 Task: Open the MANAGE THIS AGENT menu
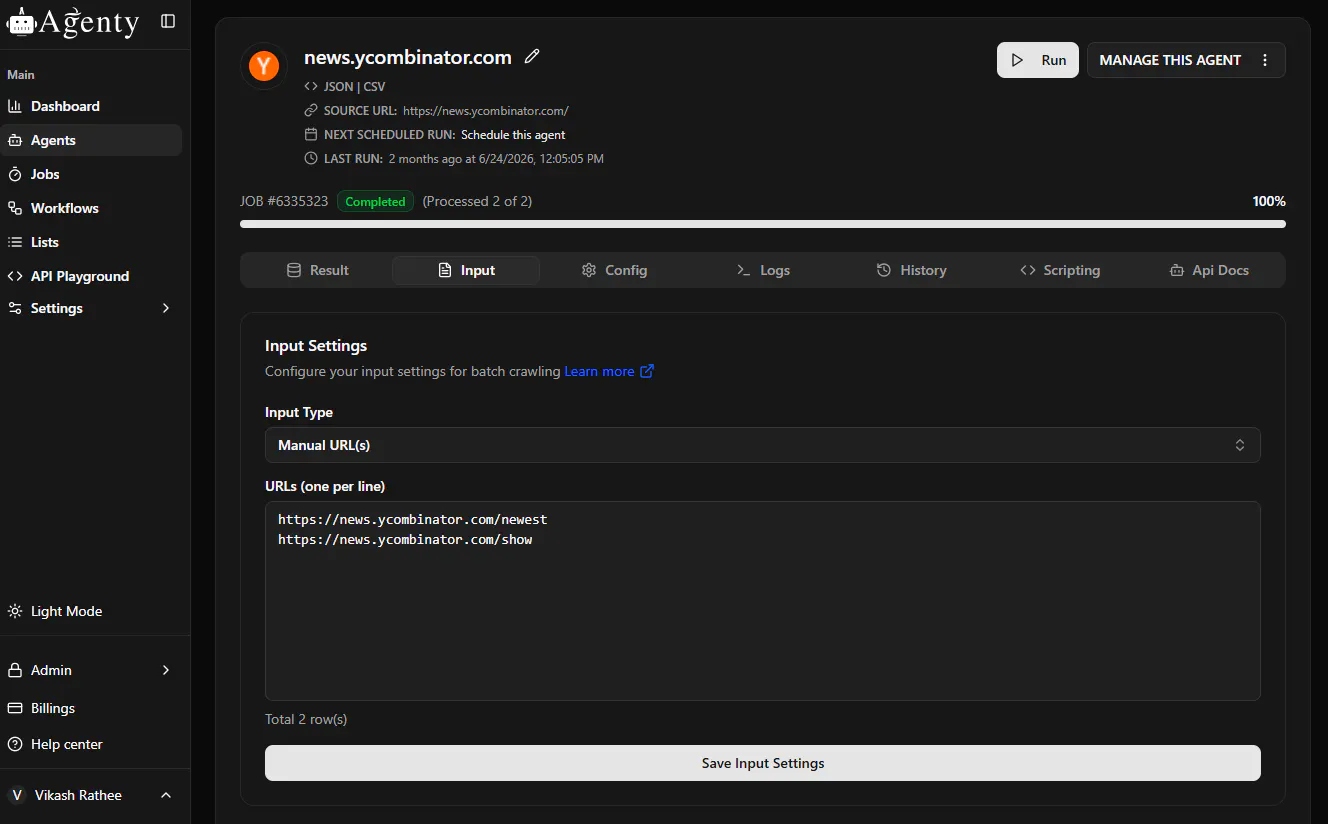tap(1186, 60)
